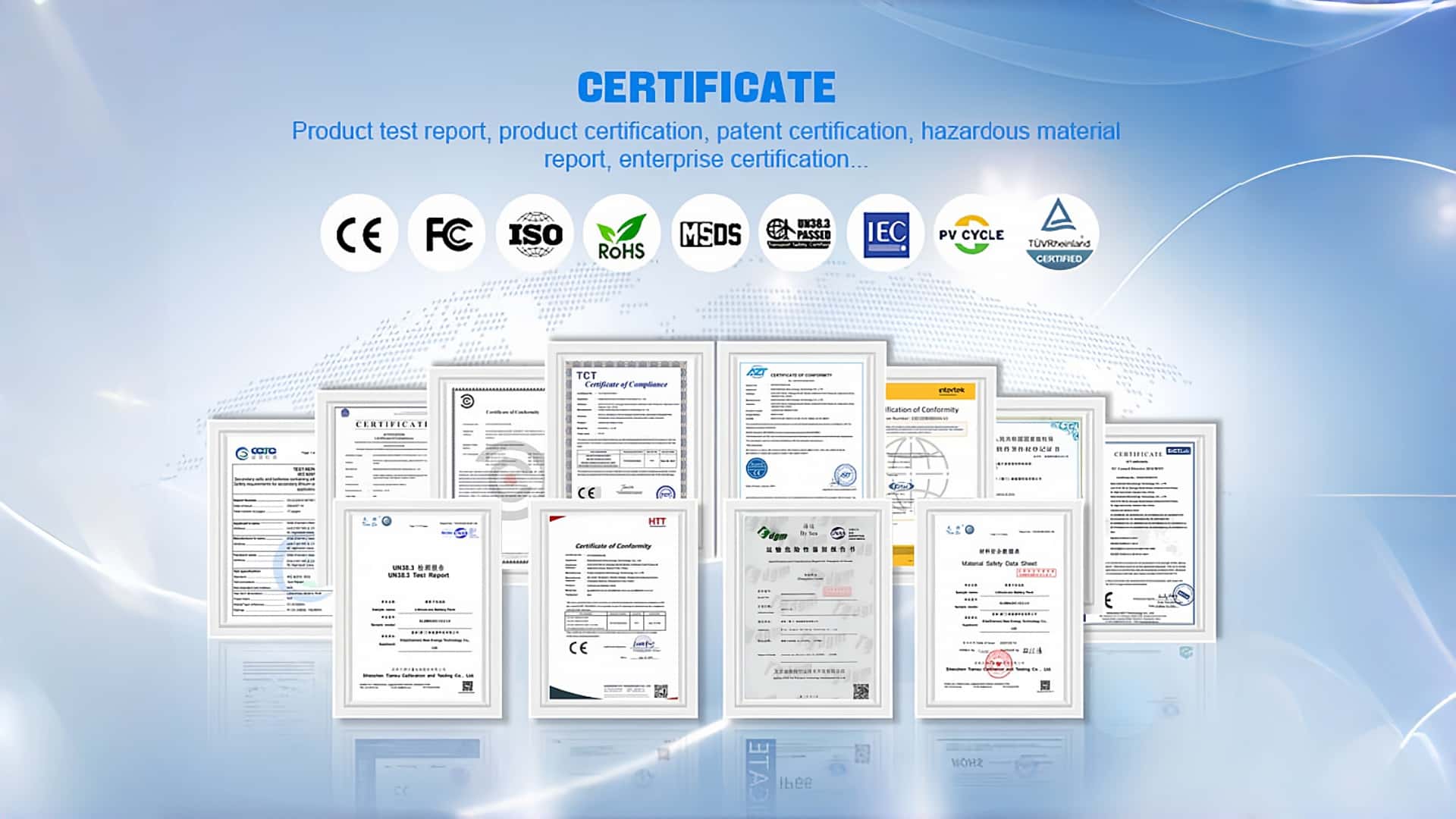Open the DGM dangerous goods transport certificate
The width and height of the screenshot is (1456, 819).
coord(808,608)
